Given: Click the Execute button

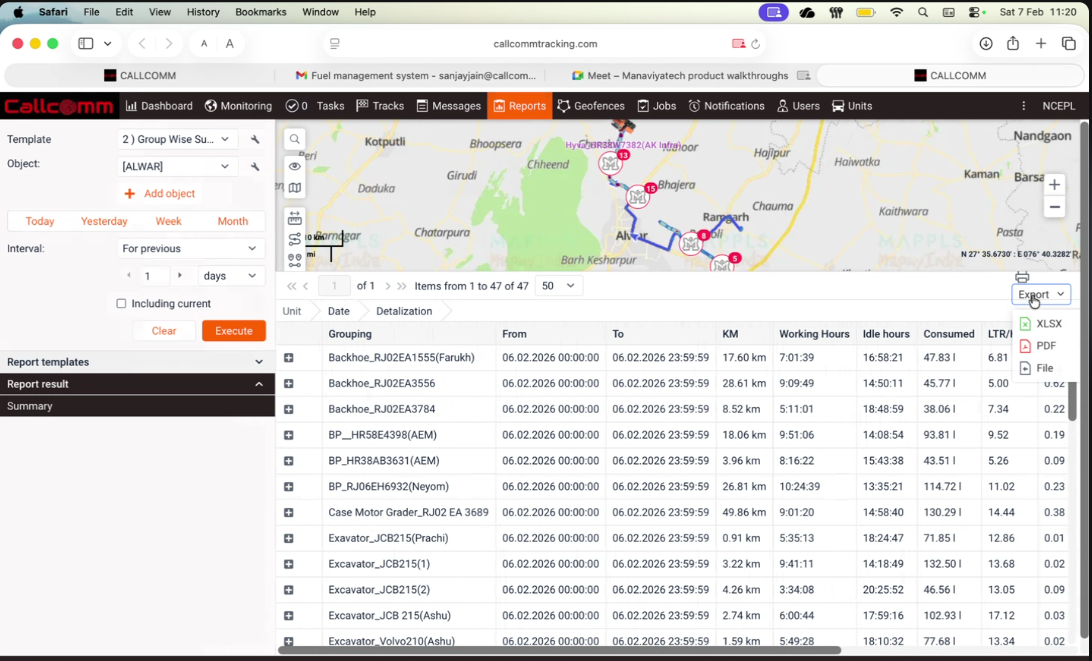Looking at the screenshot, I should [x=233, y=330].
